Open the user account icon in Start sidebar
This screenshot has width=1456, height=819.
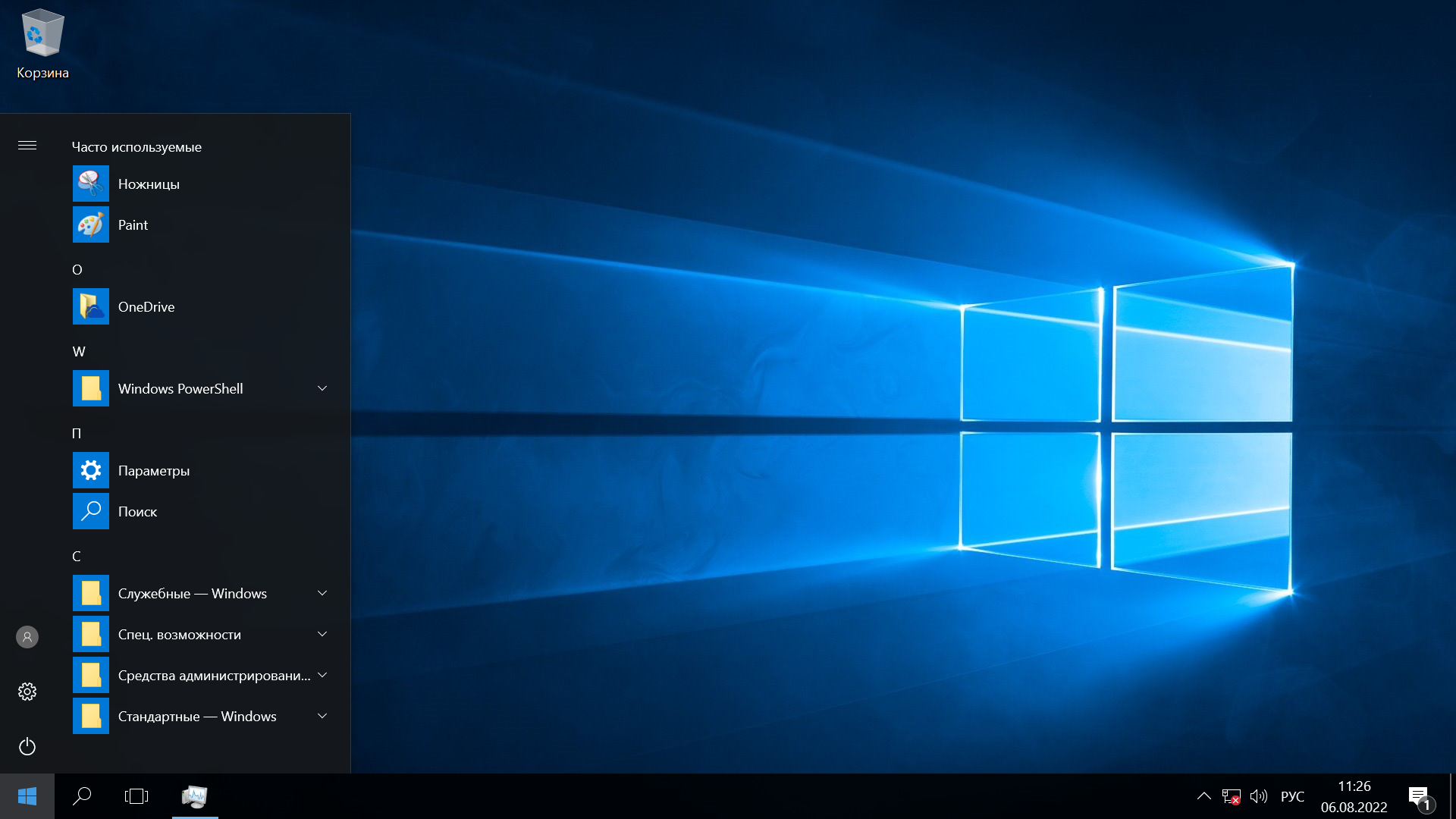27,636
